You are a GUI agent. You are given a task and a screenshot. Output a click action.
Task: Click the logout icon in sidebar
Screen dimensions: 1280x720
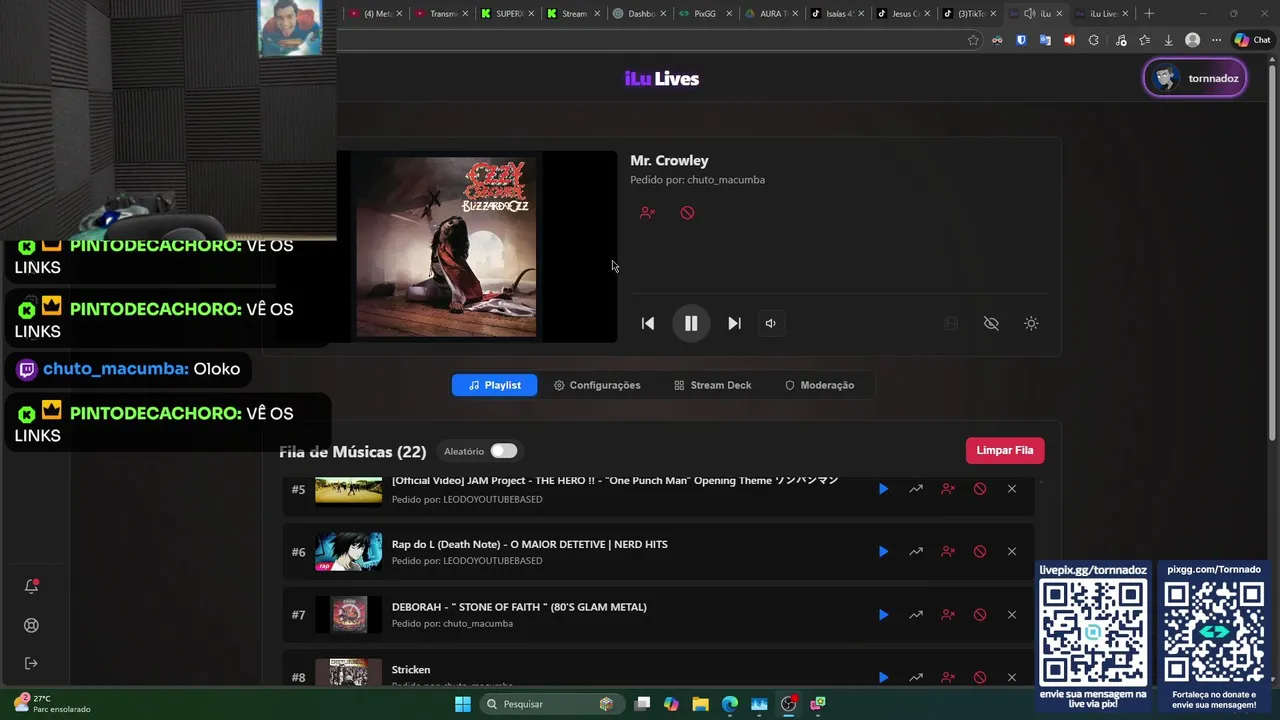click(31, 663)
